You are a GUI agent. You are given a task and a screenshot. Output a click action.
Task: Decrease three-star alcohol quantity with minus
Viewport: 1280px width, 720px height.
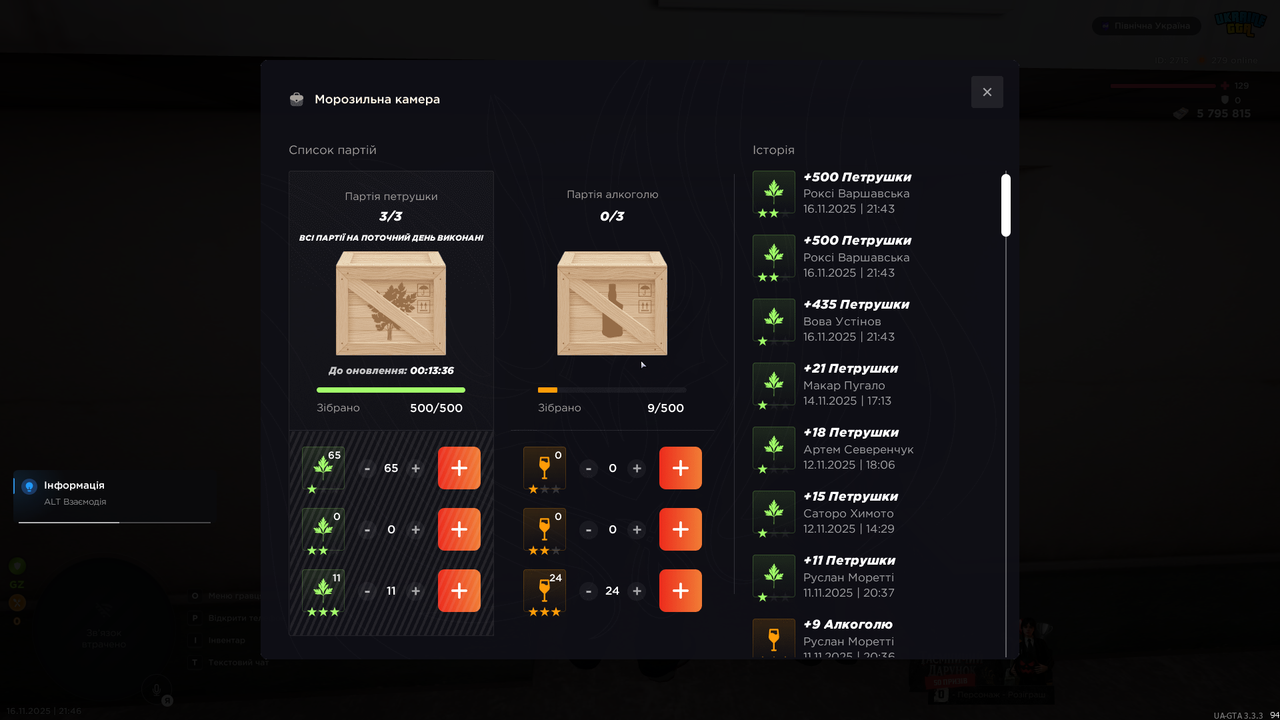(588, 591)
